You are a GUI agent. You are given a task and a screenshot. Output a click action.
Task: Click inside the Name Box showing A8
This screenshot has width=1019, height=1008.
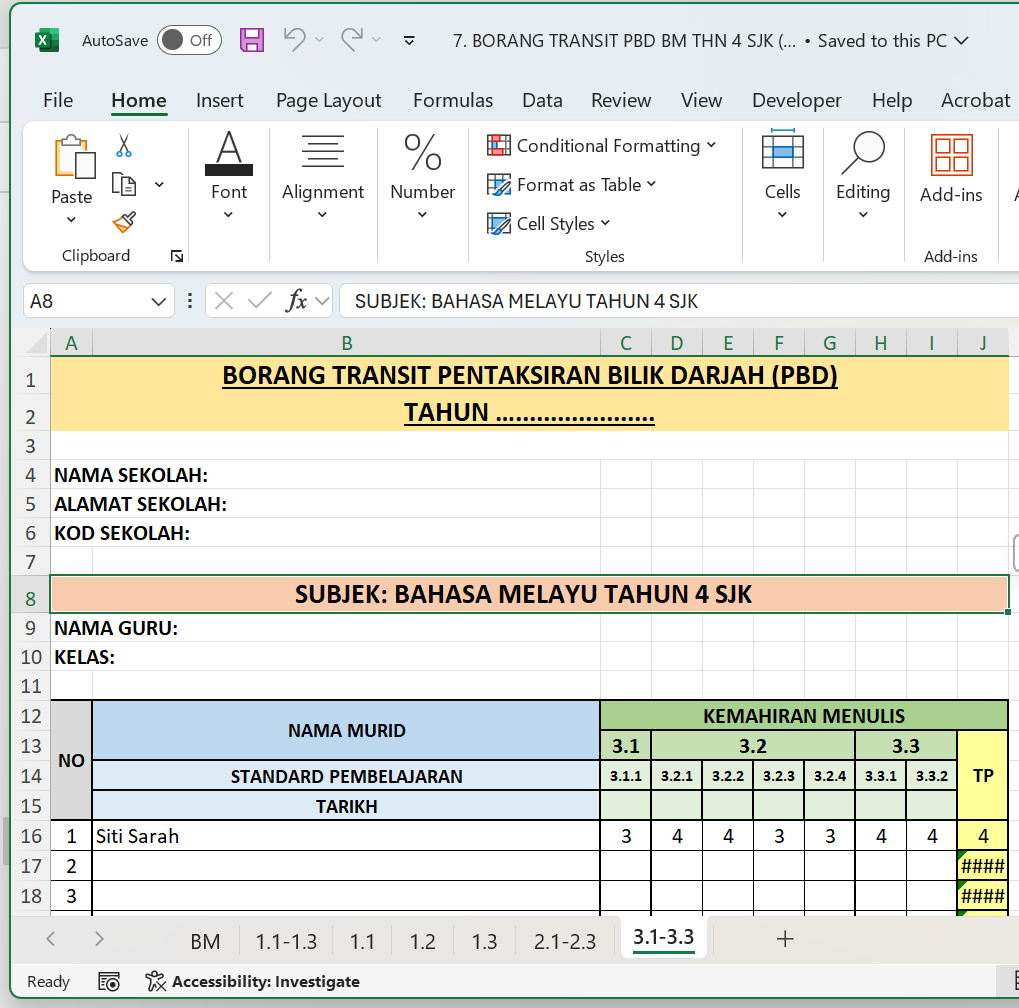pos(84,301)
